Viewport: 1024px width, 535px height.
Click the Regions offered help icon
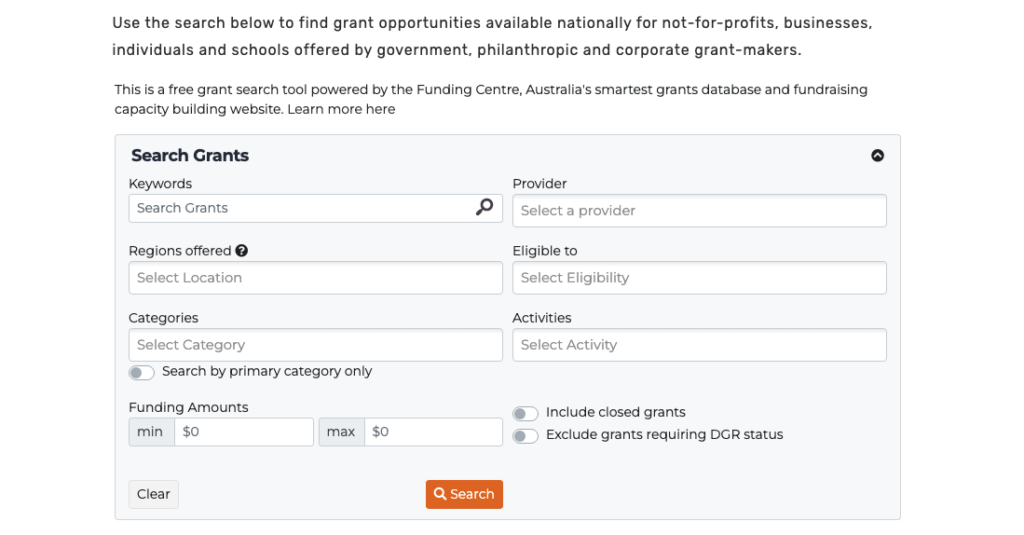[242, 251]
